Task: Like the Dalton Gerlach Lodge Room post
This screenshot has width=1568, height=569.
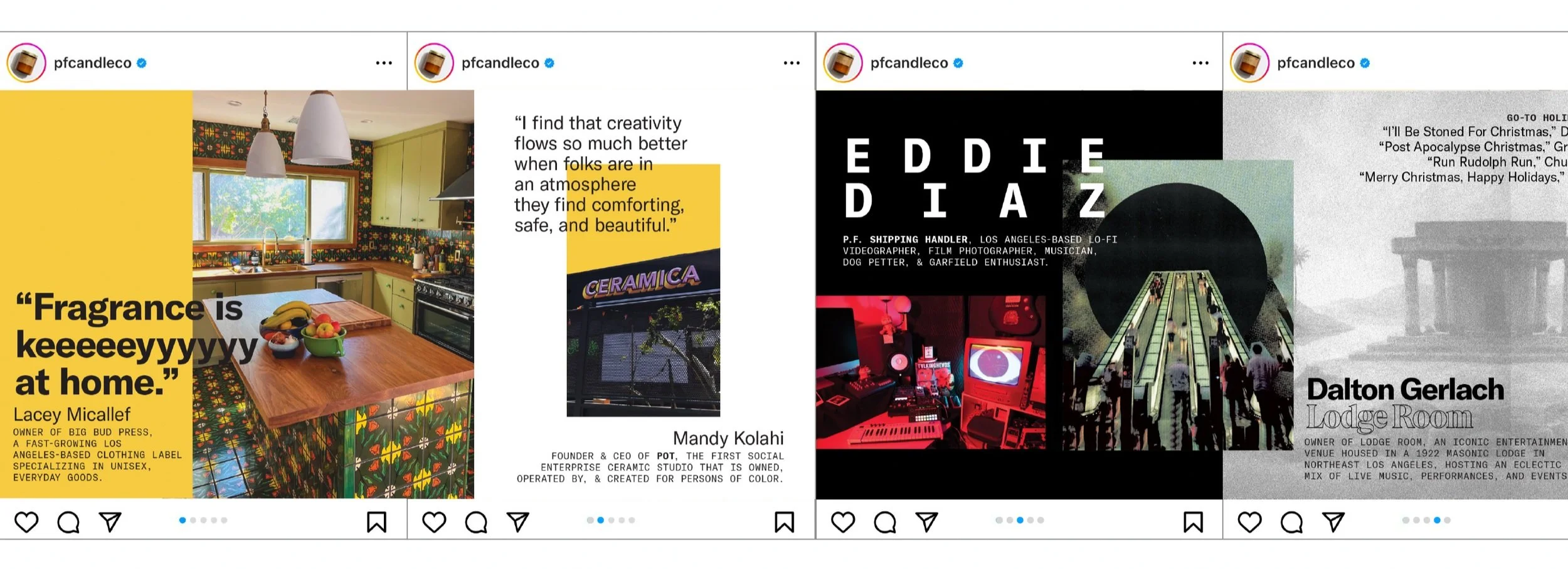Action: (1249, 522)
